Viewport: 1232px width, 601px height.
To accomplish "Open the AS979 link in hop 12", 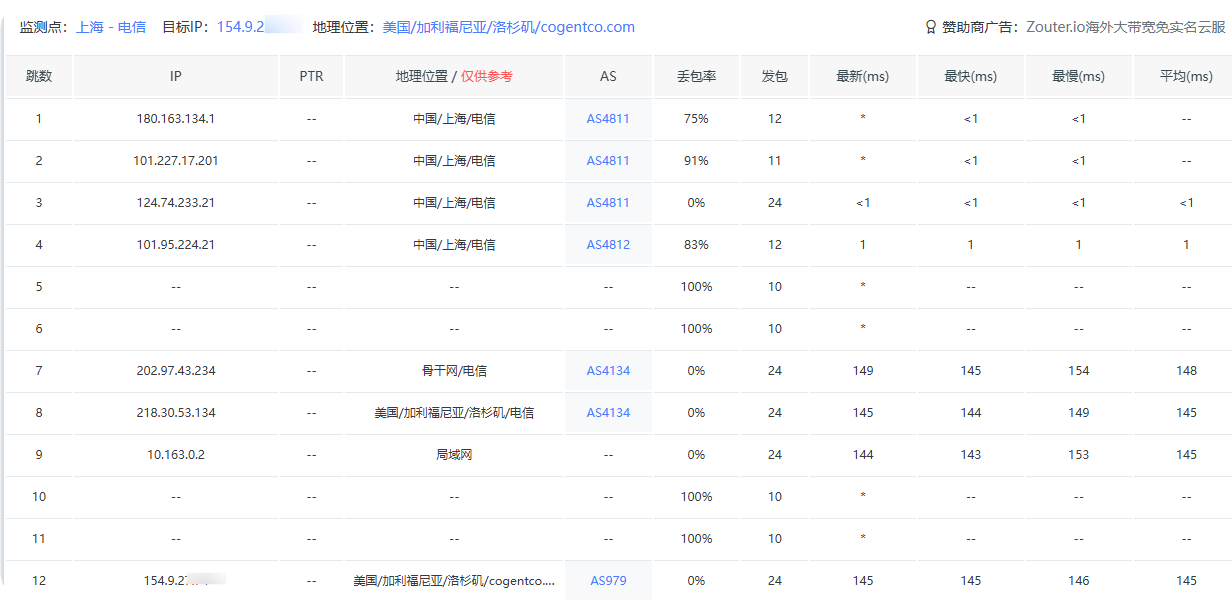I will click(x=608, y=581).
